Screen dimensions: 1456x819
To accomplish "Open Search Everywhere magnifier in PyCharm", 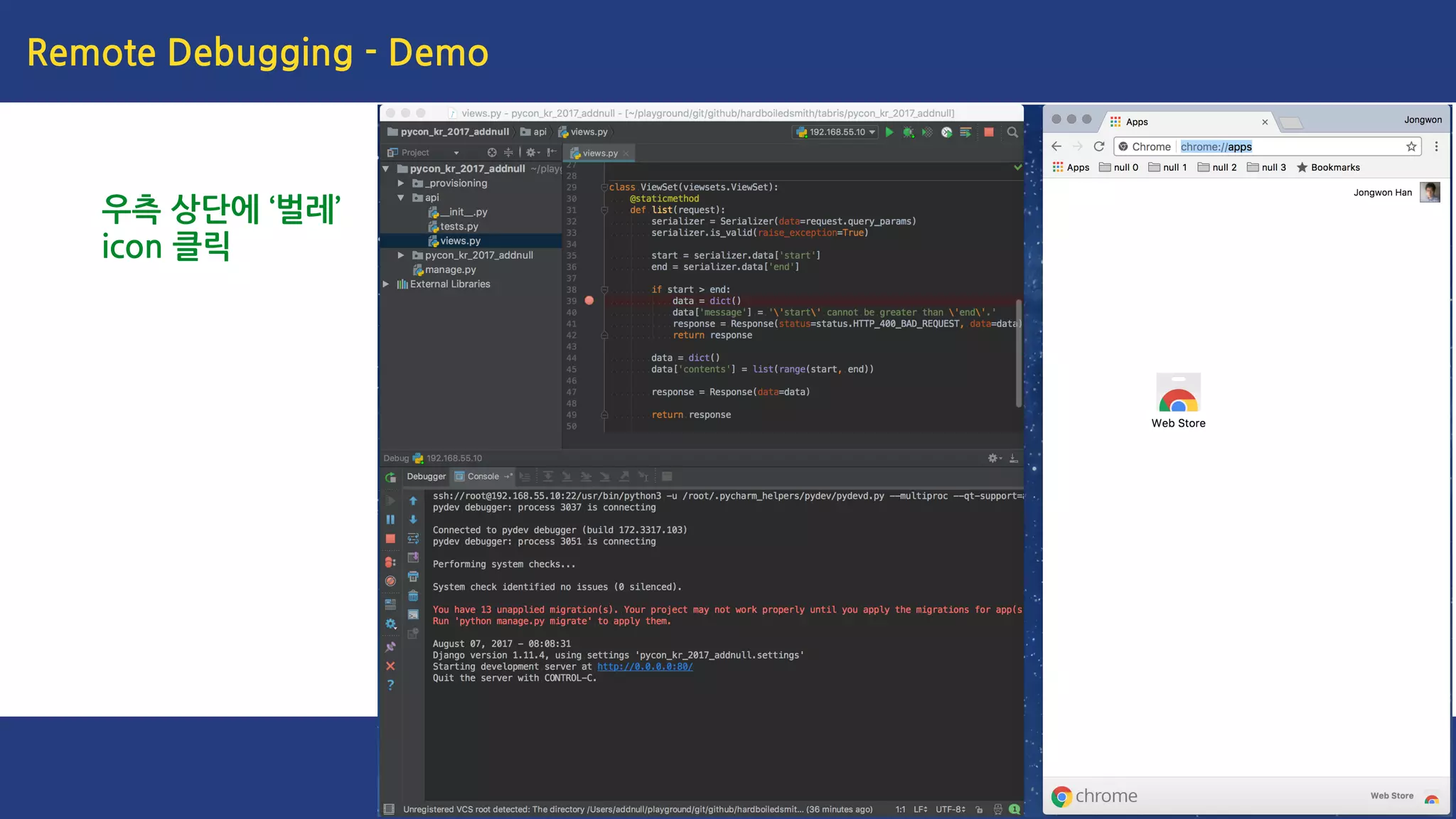I will (1012, 132).
